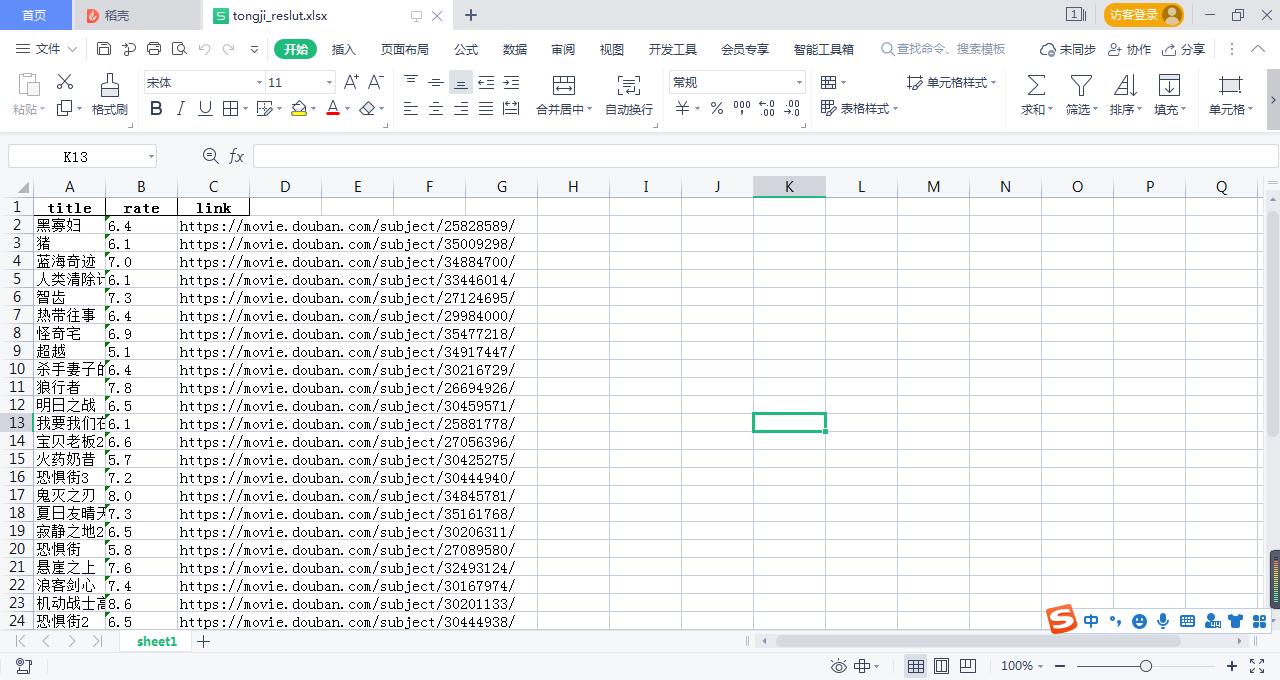
Task: Select column header K
Action: [x=789, y=186]
